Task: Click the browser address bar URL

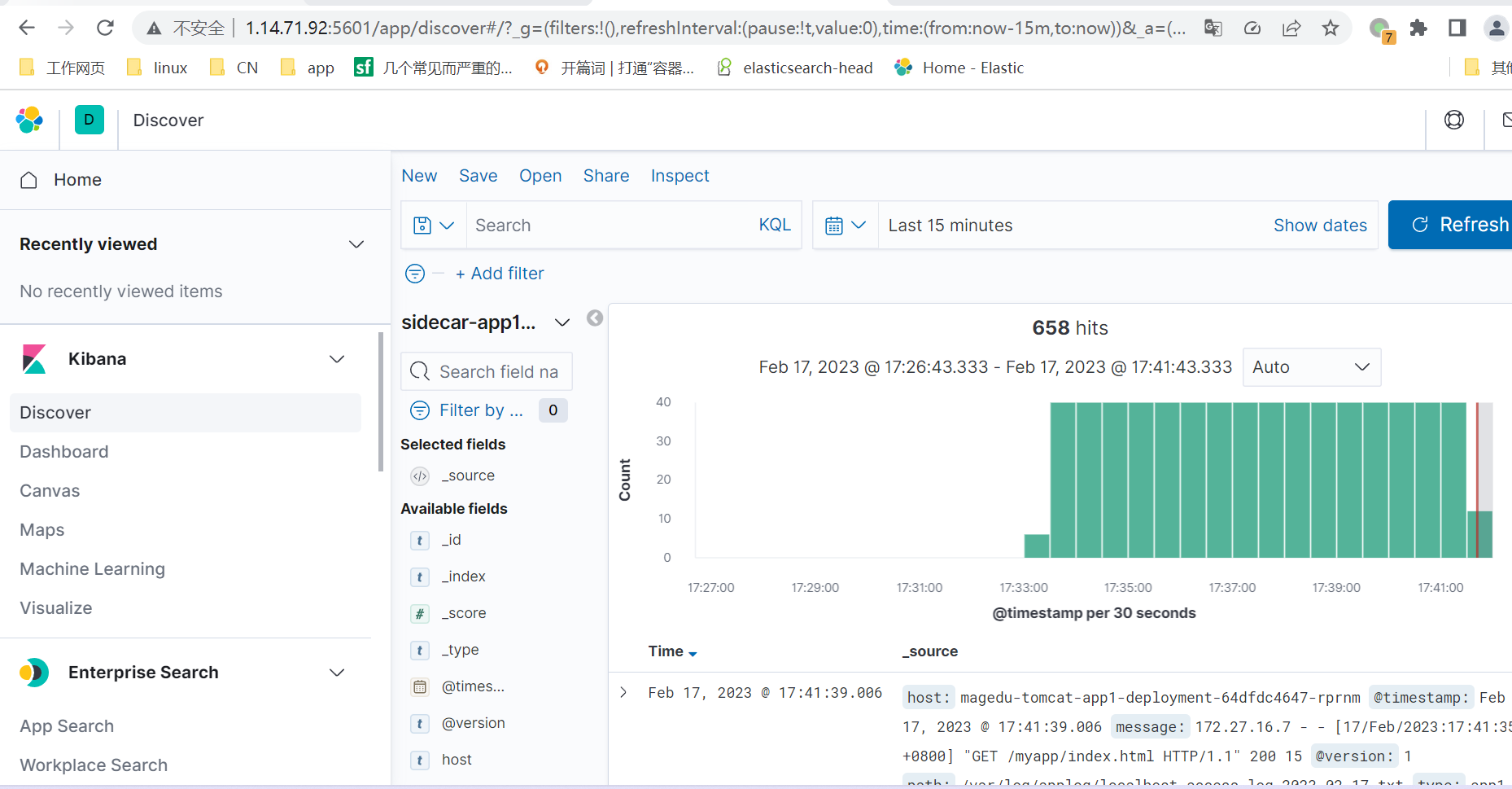Action: pos(715,28)
